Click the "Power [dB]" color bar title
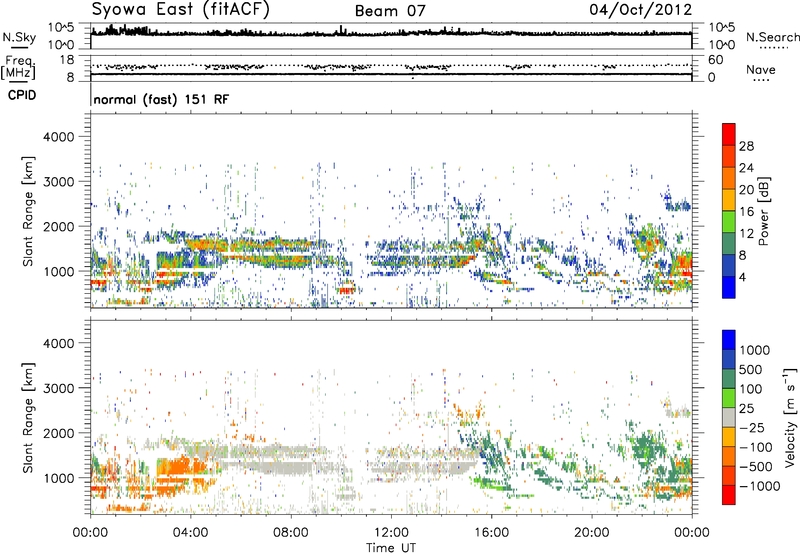Image resolution: width=800 pixels, height=554 pixels. (x=763, y=211)
